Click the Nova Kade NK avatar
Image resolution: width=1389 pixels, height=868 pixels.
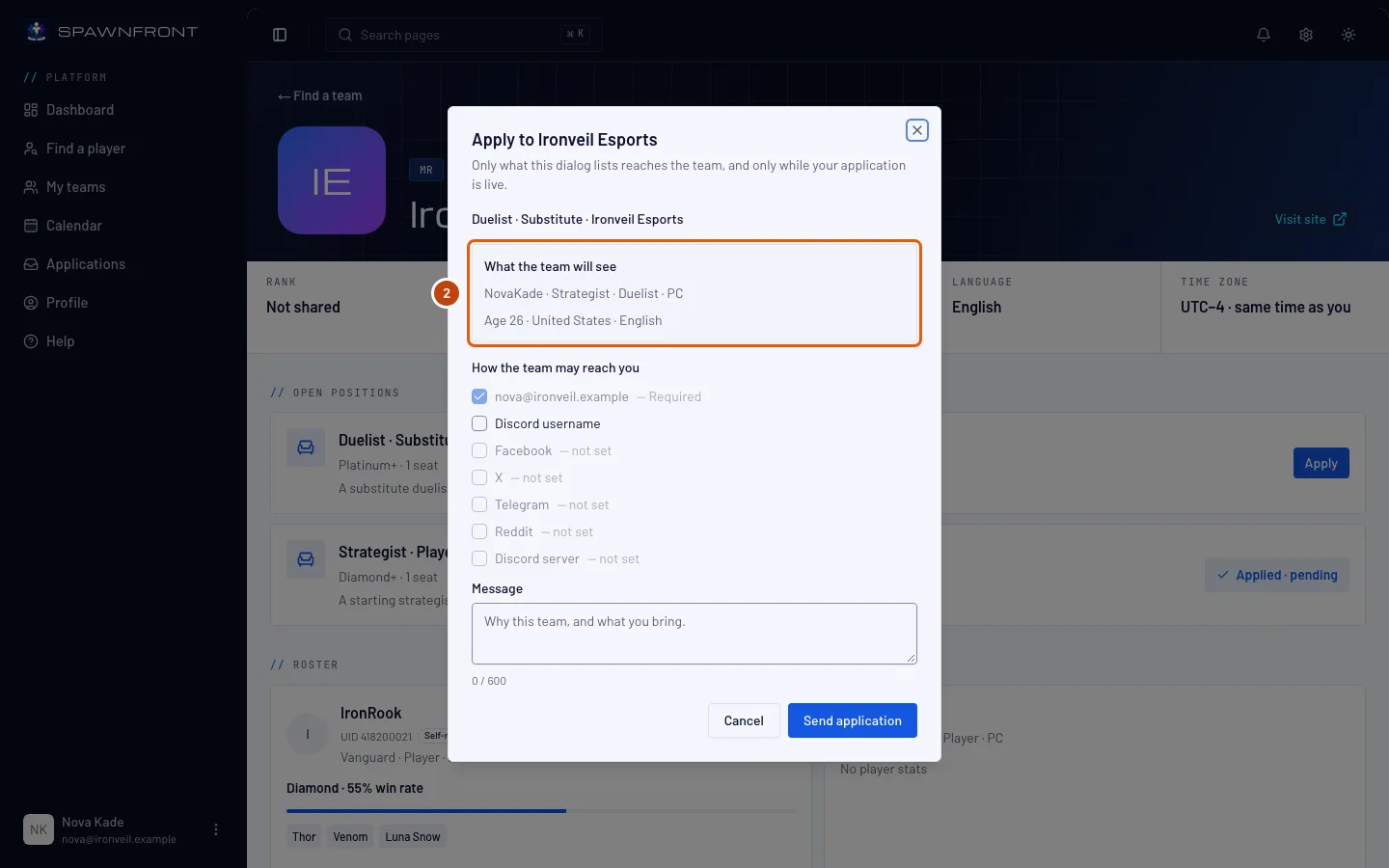[39, 829]
